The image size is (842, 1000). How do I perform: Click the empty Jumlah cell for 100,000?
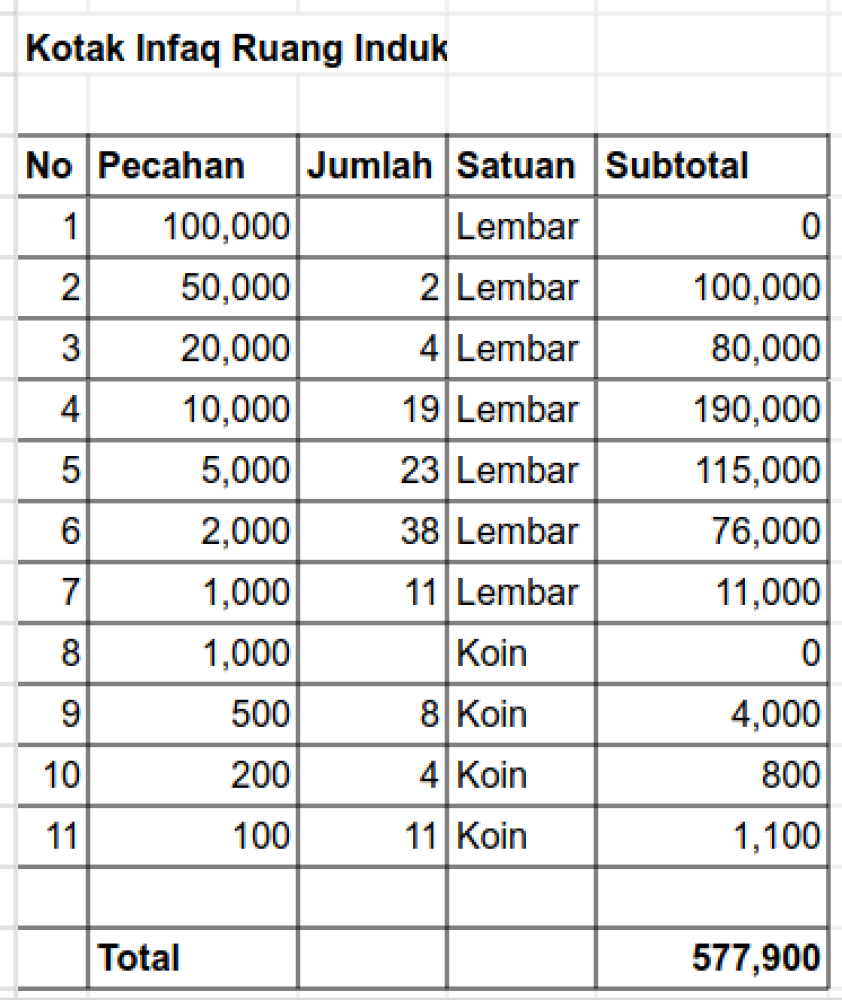[372, 228]
